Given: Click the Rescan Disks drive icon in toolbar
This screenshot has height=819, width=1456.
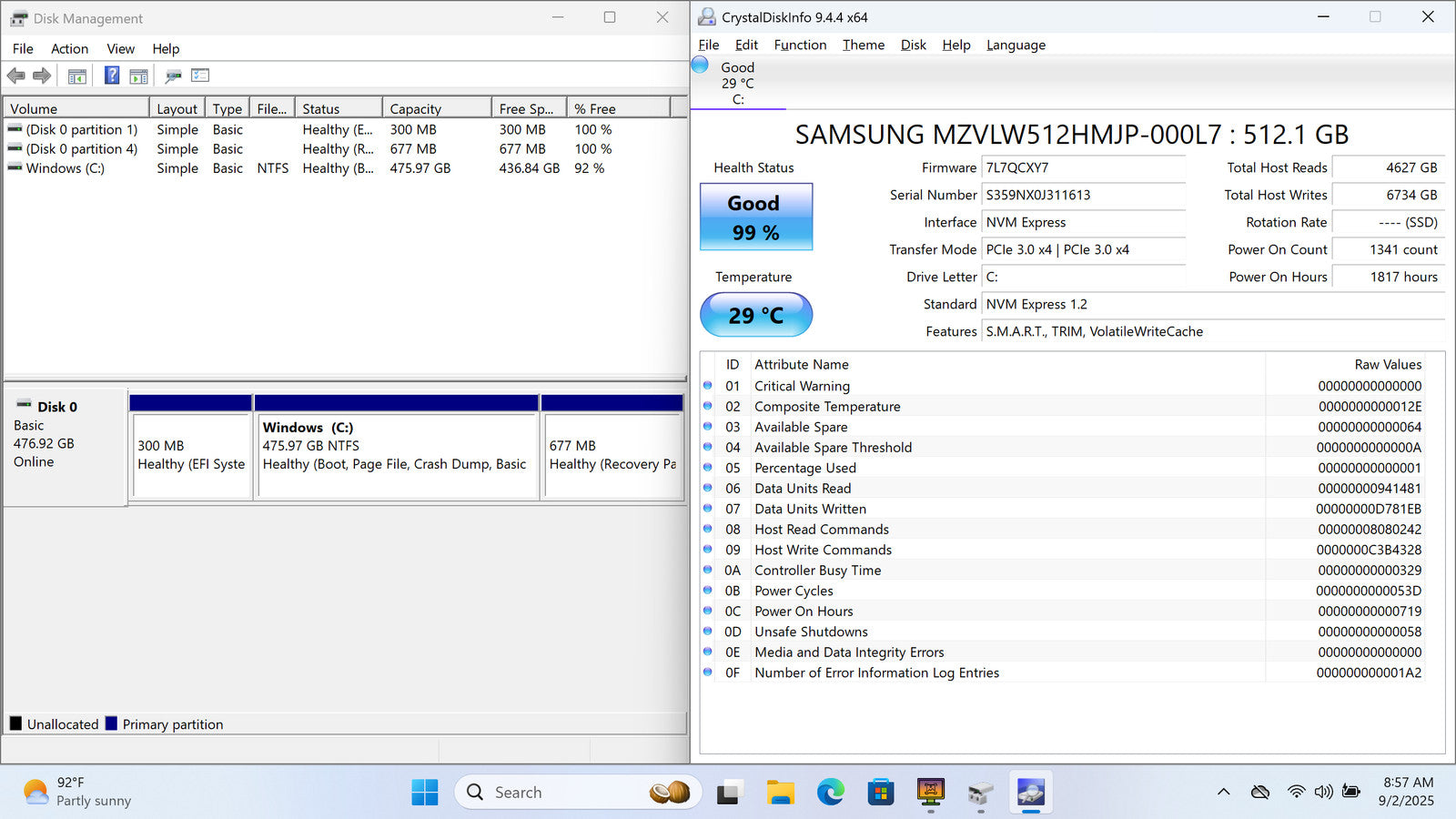Looking at the screenshot, I should pyautogui.click(x=173, y=76).
